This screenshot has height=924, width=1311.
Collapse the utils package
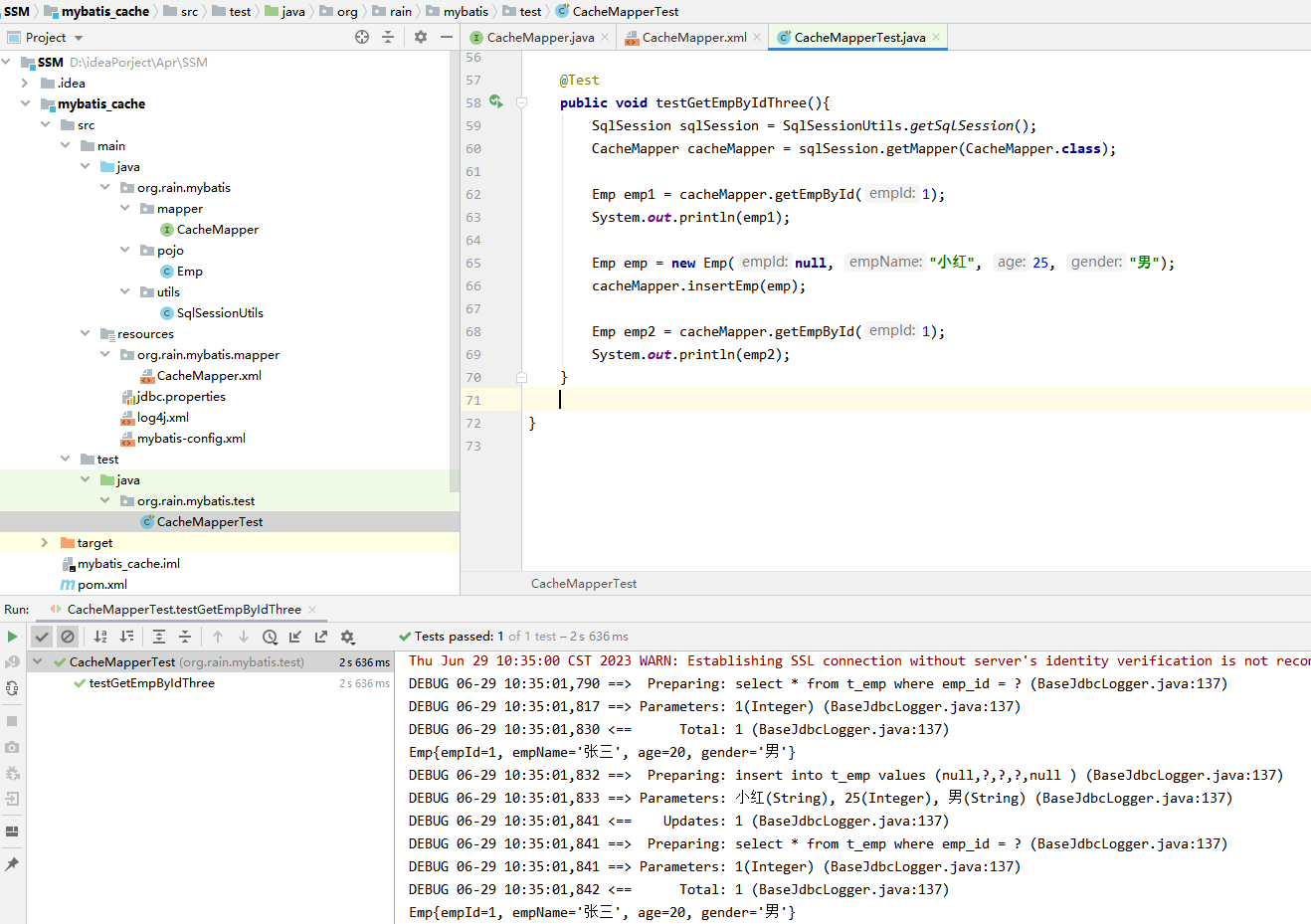click(124, 291)
